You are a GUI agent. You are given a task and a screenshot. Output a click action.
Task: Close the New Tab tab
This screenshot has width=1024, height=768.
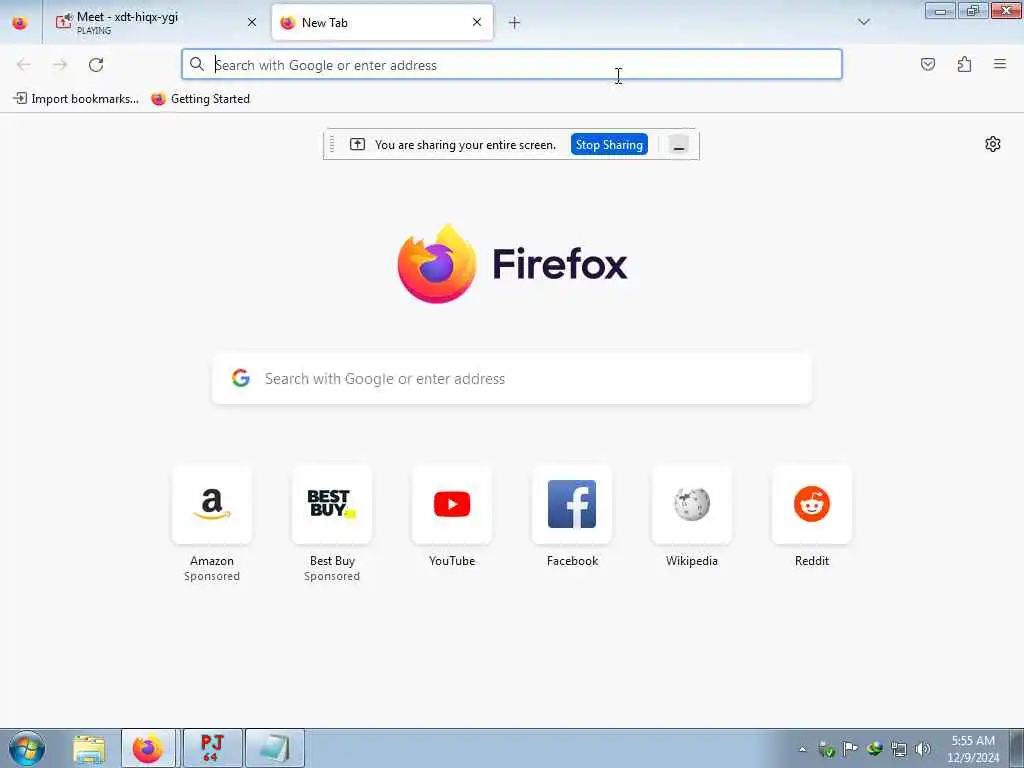(x=477, y=22)
